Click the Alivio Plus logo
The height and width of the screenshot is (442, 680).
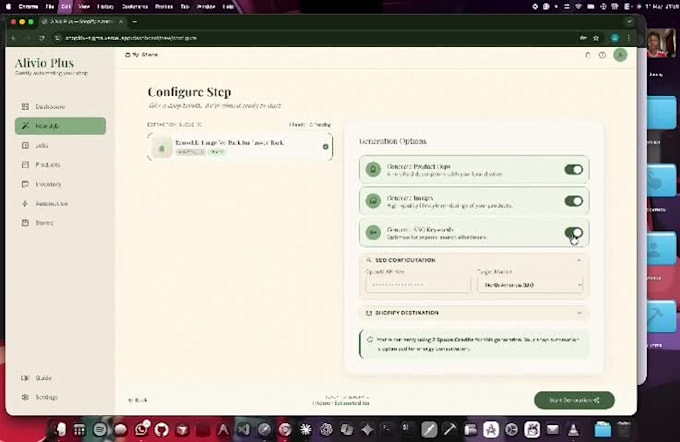(44, 63)
